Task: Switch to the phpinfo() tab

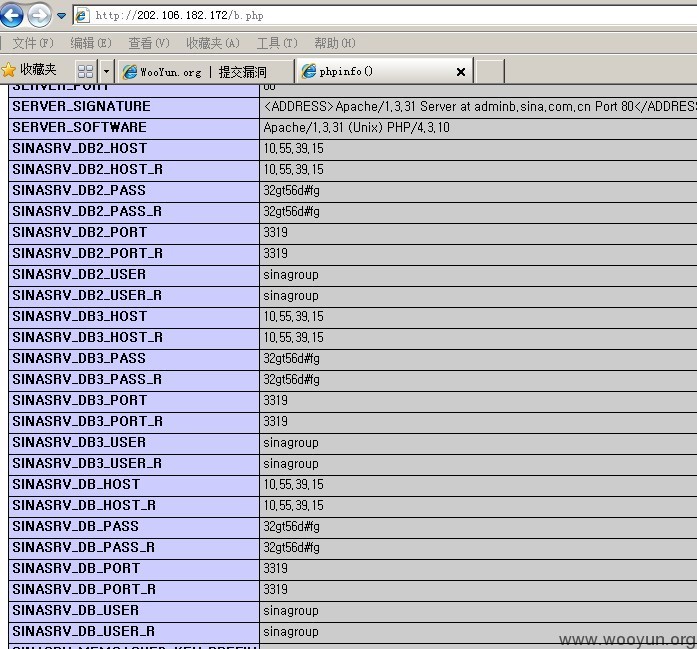Action: [384, 71]
